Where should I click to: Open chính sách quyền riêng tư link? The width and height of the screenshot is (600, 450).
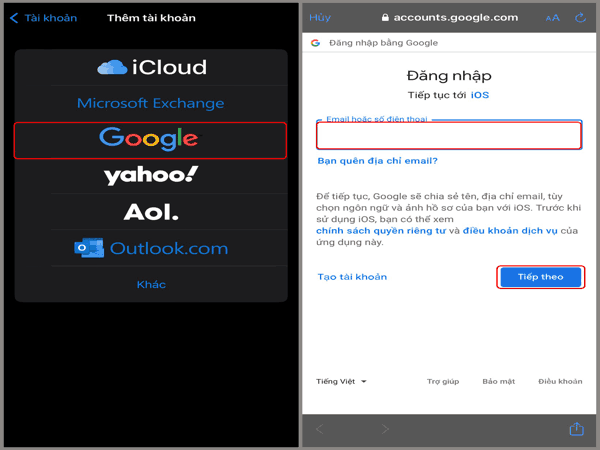[x=381, y=231]
